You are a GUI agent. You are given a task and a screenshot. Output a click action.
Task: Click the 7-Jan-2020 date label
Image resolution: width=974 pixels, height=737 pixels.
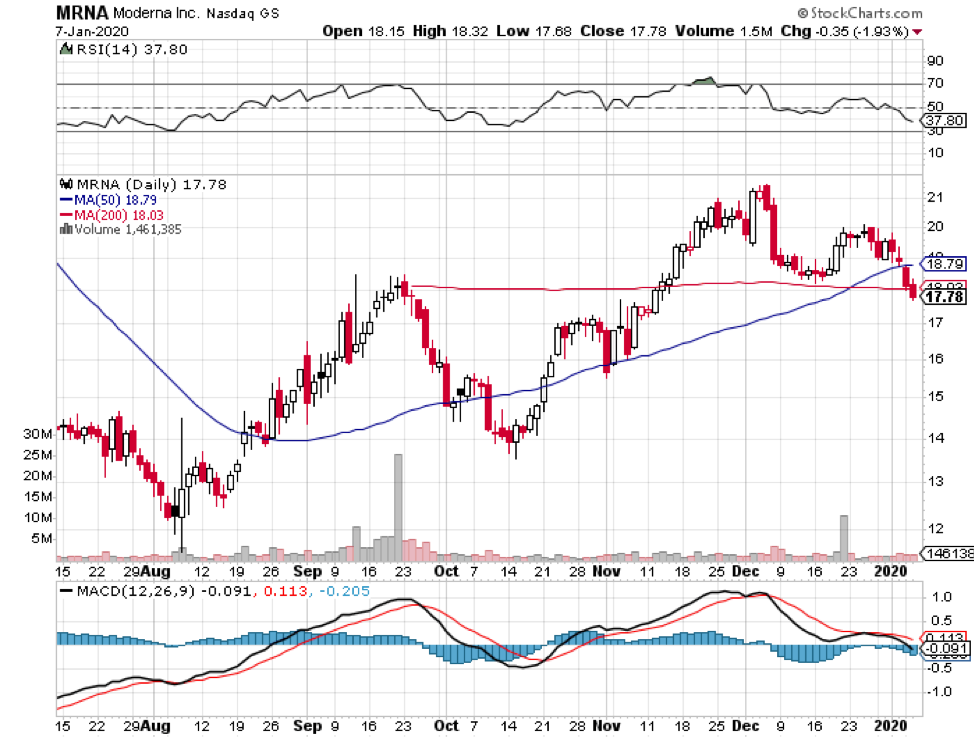tap(92, 31)
